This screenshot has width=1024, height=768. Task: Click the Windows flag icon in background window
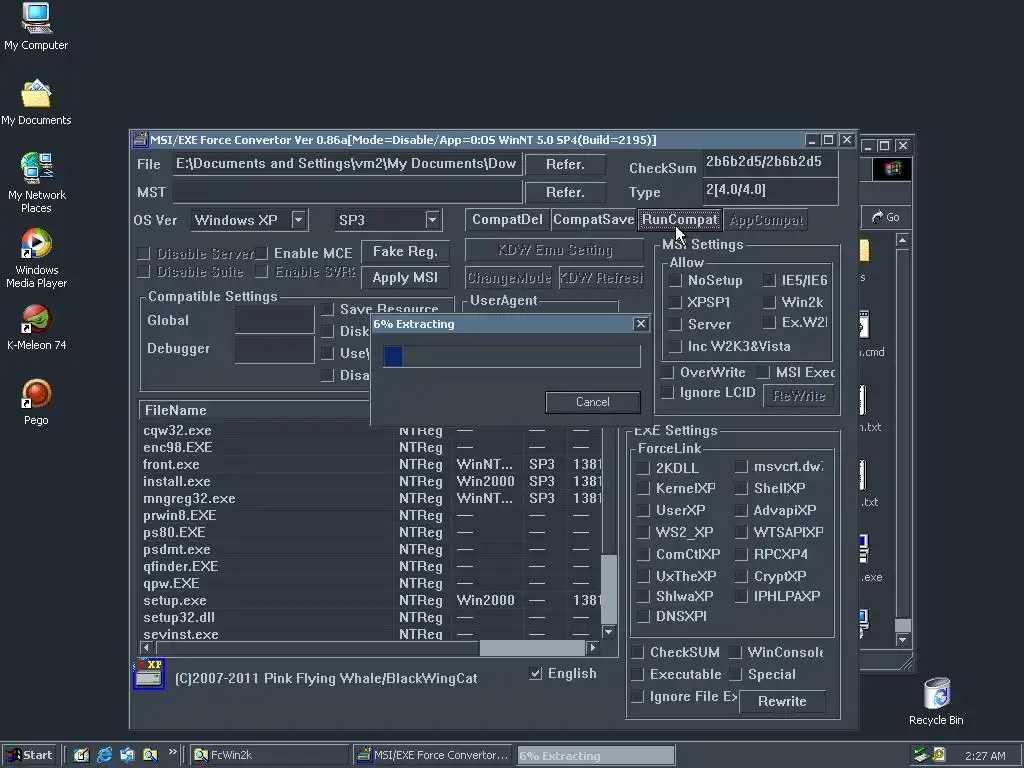(892, 169)
